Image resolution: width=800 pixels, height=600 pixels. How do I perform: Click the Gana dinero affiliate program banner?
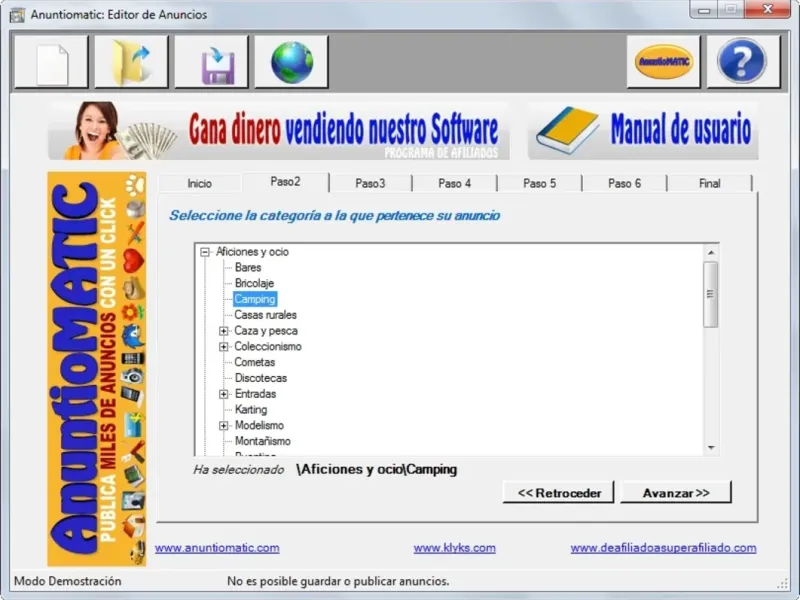tap(279, 131)
